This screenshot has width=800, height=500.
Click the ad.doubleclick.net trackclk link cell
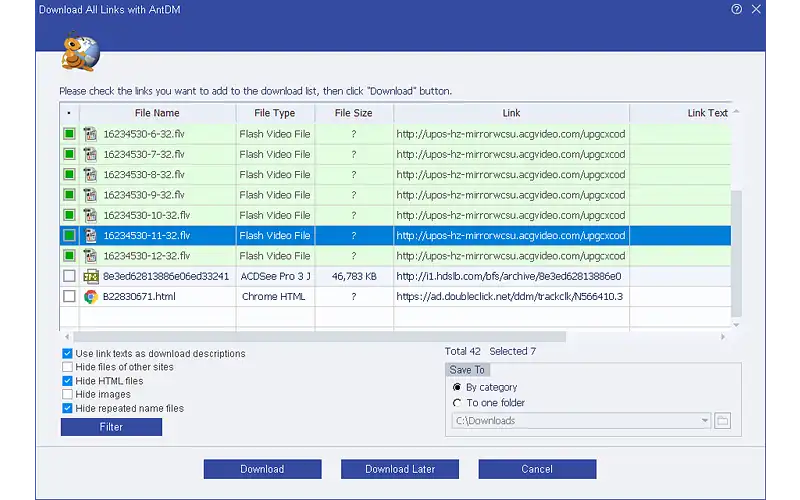tap(511, 296)
